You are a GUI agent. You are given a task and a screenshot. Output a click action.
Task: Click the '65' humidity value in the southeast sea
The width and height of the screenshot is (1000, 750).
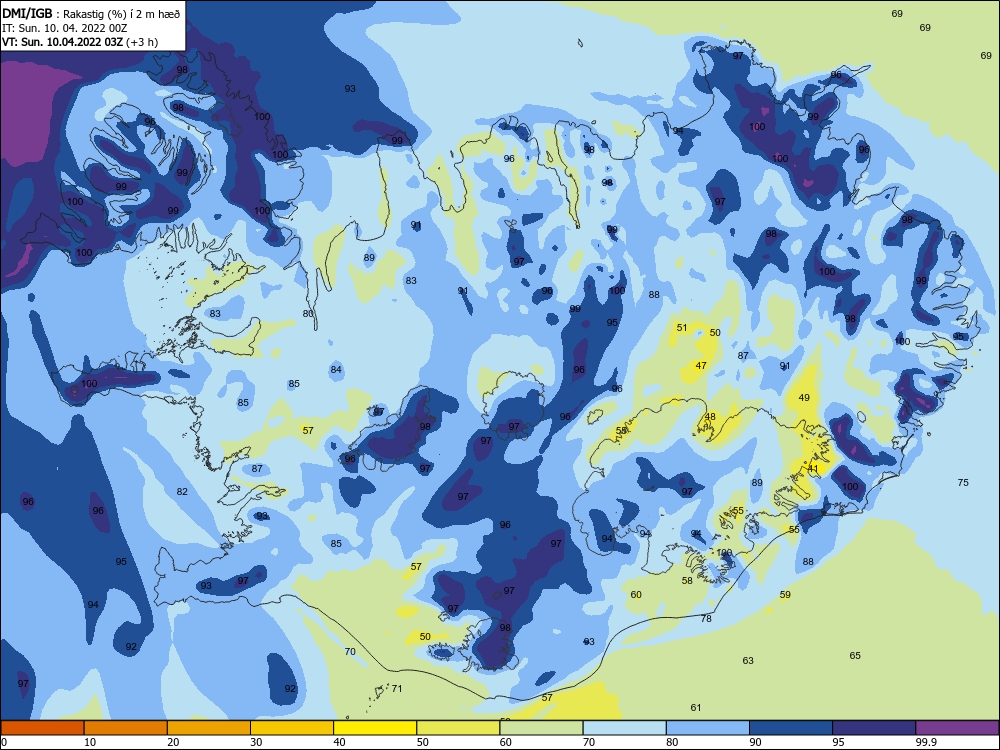(855, 656)
